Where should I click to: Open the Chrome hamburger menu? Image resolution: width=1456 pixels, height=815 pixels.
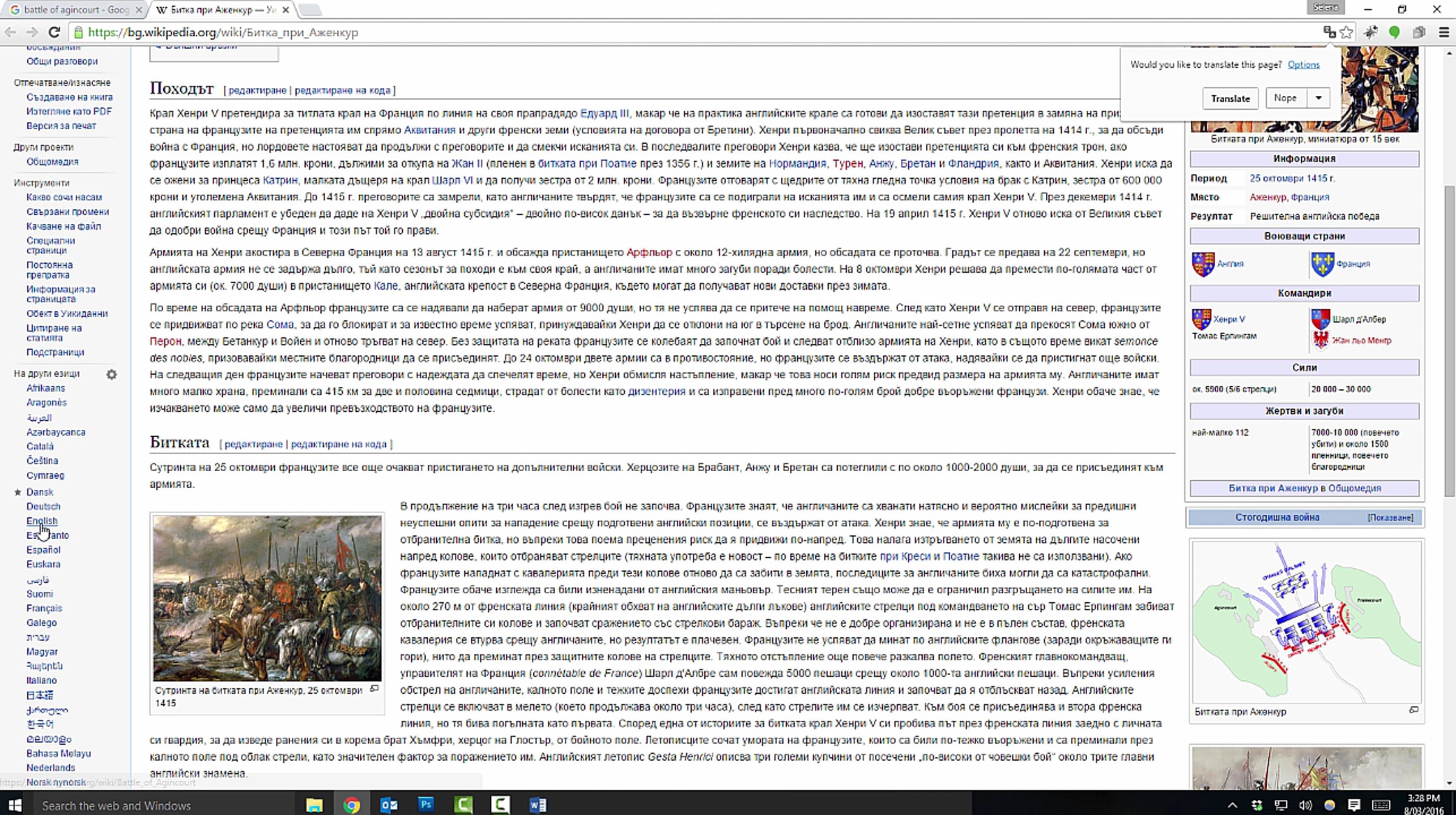[1444, 32]
